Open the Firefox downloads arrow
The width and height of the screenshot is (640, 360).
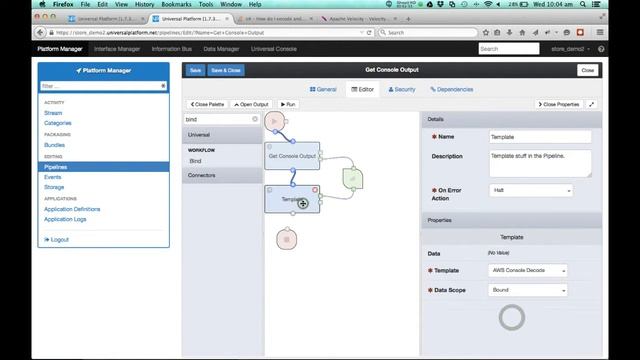tap(509, 32)
